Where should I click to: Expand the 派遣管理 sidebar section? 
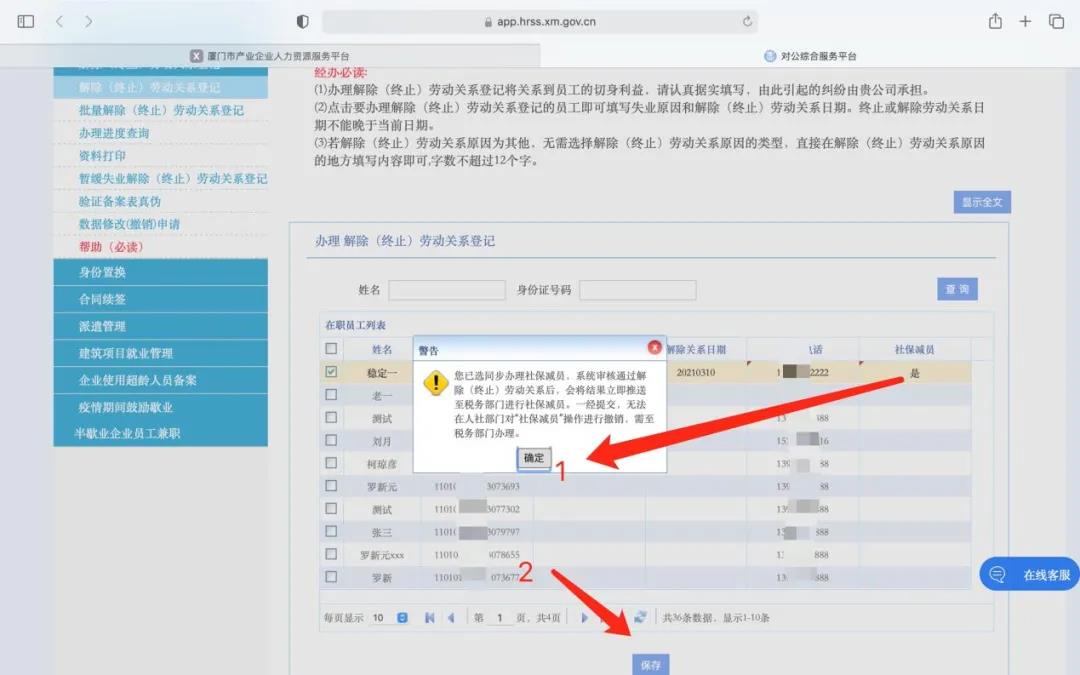(160, 326)
